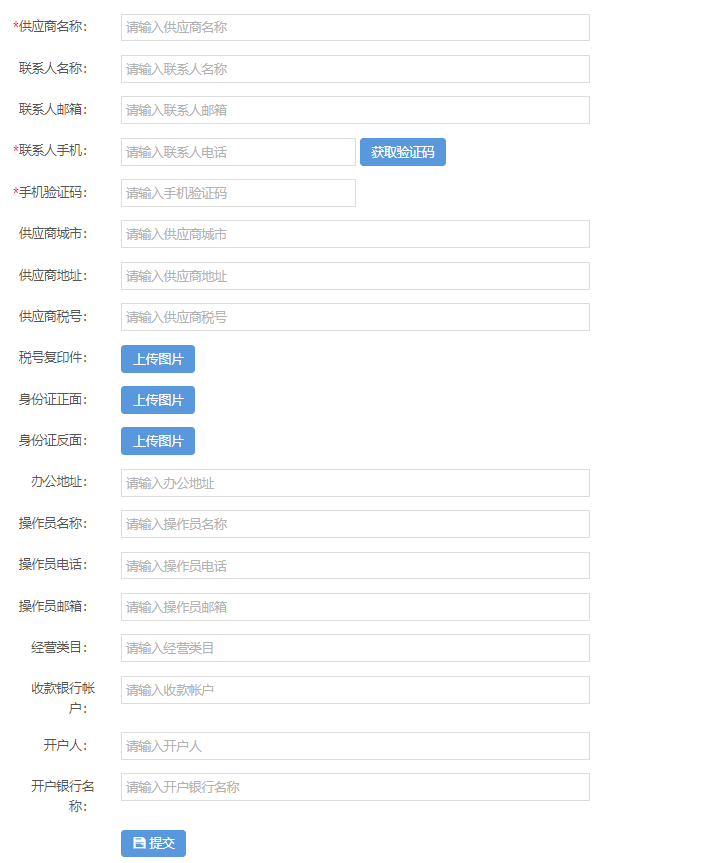The width and height of the screenshot is (712, 863).
Task: Focus the supplier city input
Action: 355,234
